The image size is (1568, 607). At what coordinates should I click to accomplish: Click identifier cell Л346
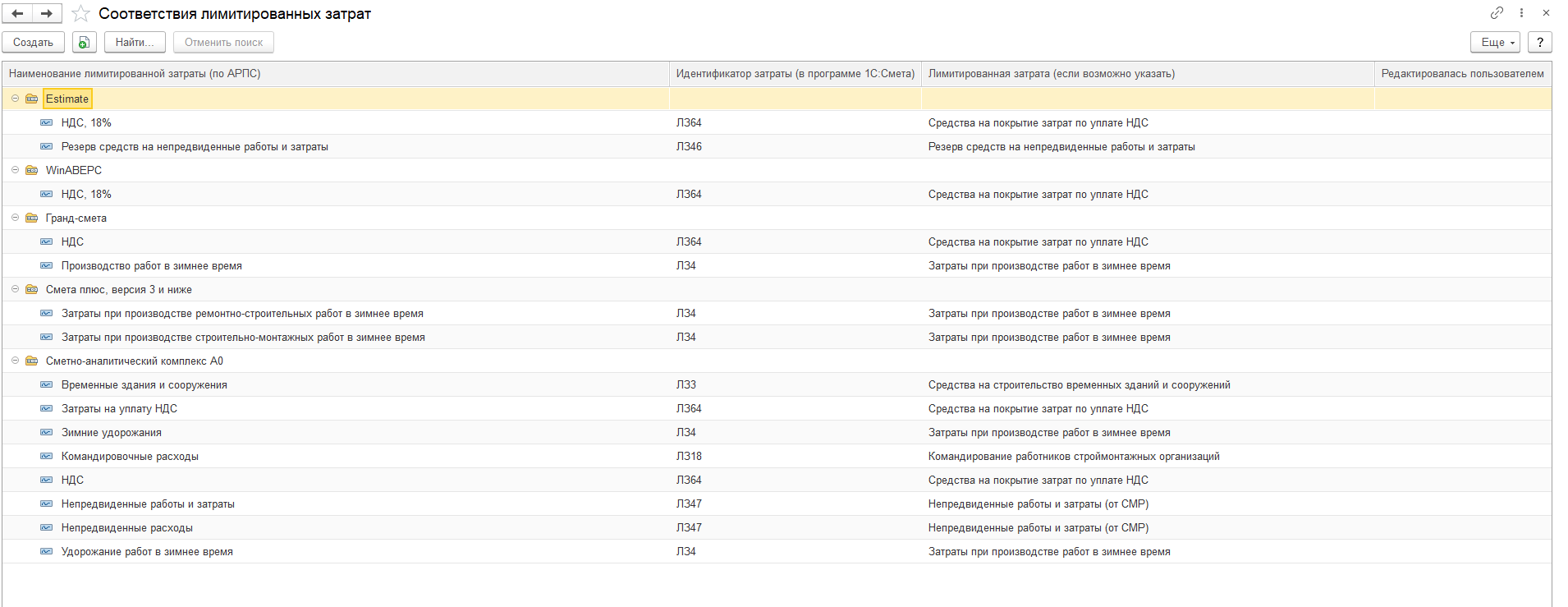pyautogui.click(x=795, y=146)
